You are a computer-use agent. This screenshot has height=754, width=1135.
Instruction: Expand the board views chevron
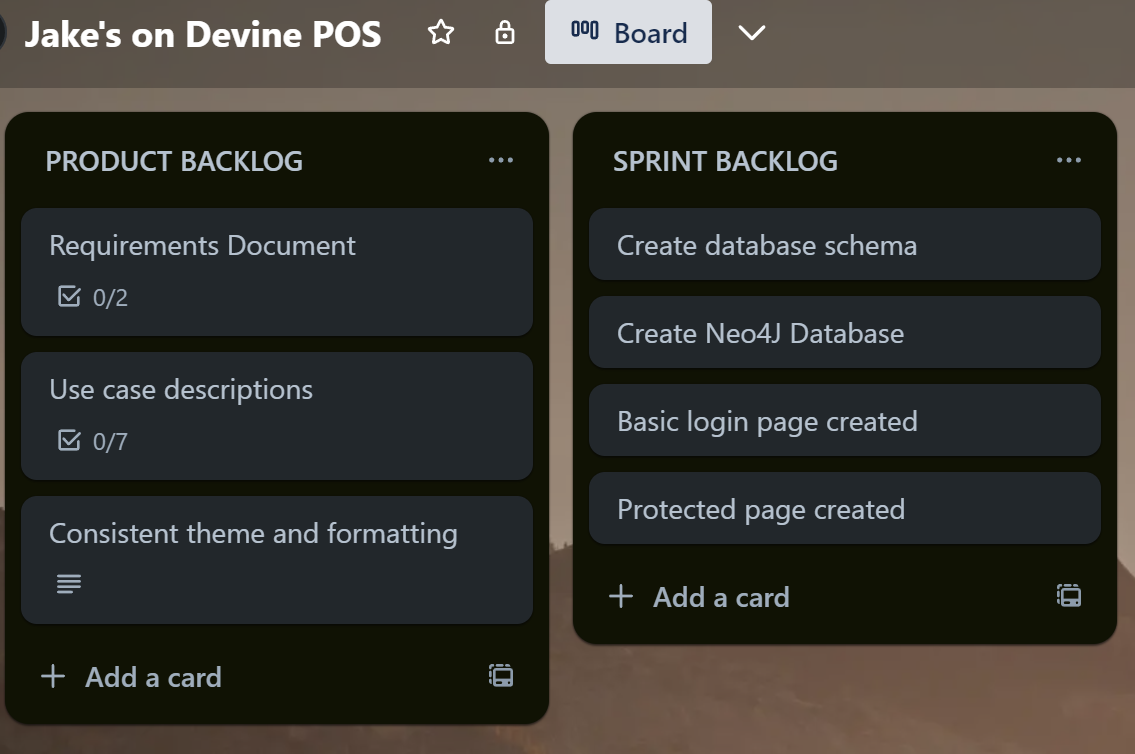pos(751,33)
